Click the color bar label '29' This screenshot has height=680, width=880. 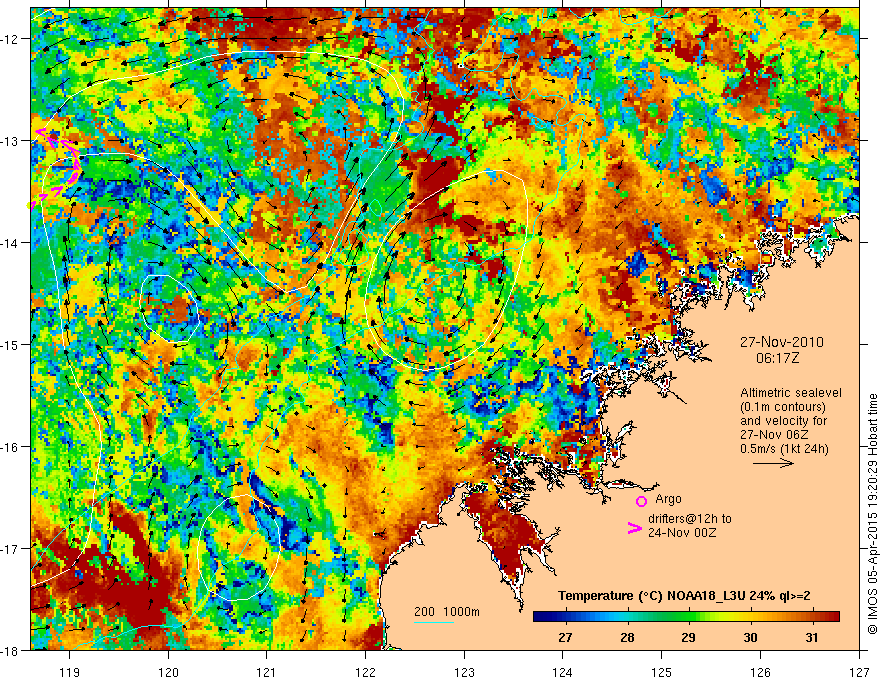pos(689,637)
